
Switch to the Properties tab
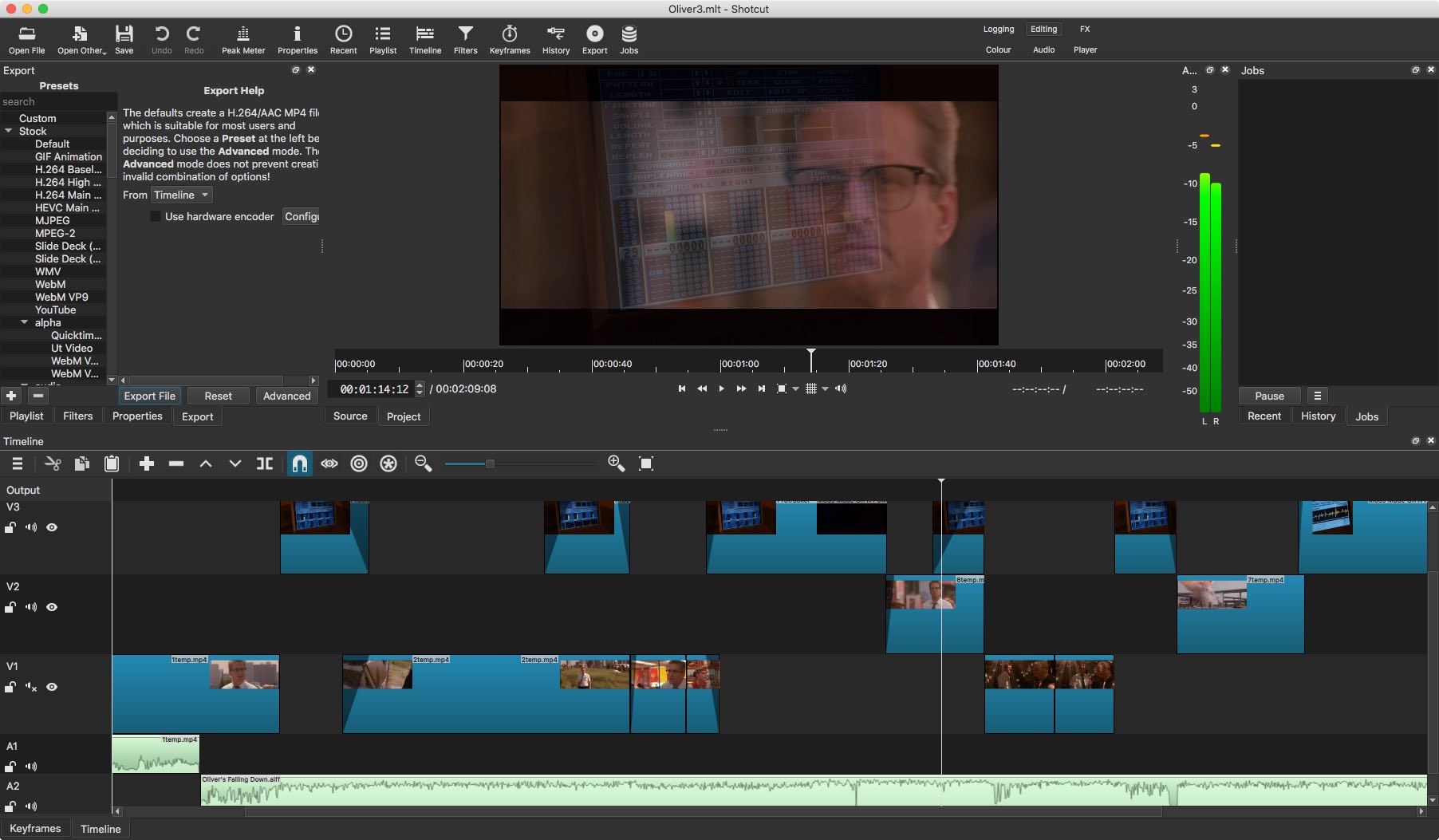137,416
